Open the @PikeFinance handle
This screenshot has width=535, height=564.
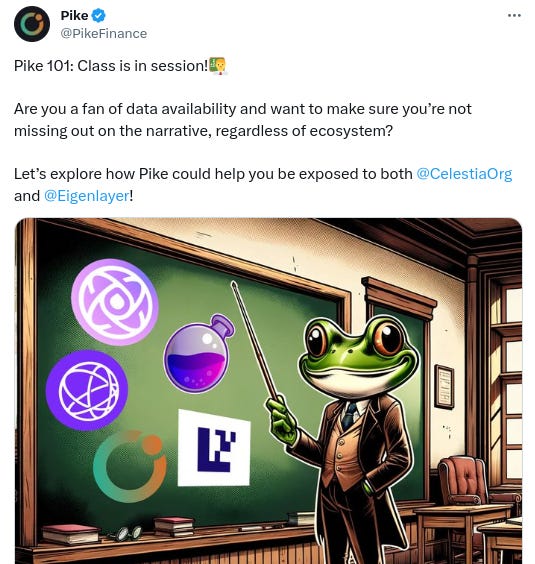104,33
